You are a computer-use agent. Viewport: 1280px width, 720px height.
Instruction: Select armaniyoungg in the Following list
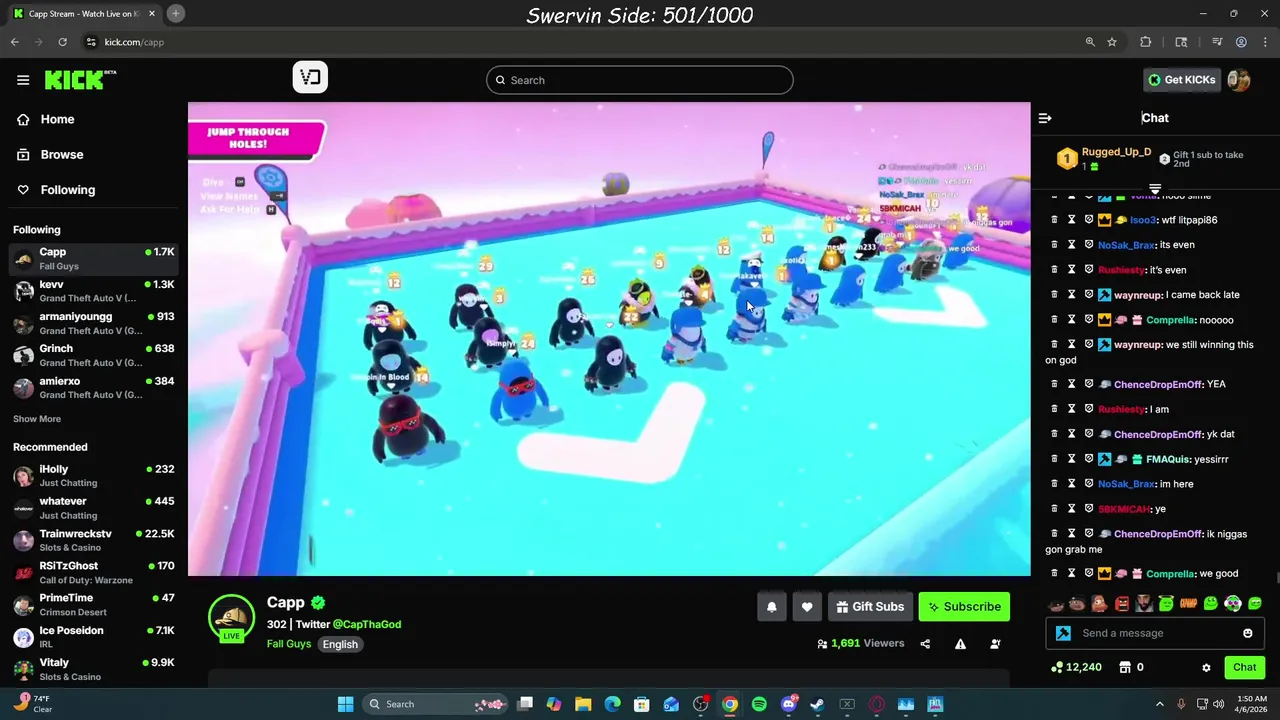coord(94,323)
